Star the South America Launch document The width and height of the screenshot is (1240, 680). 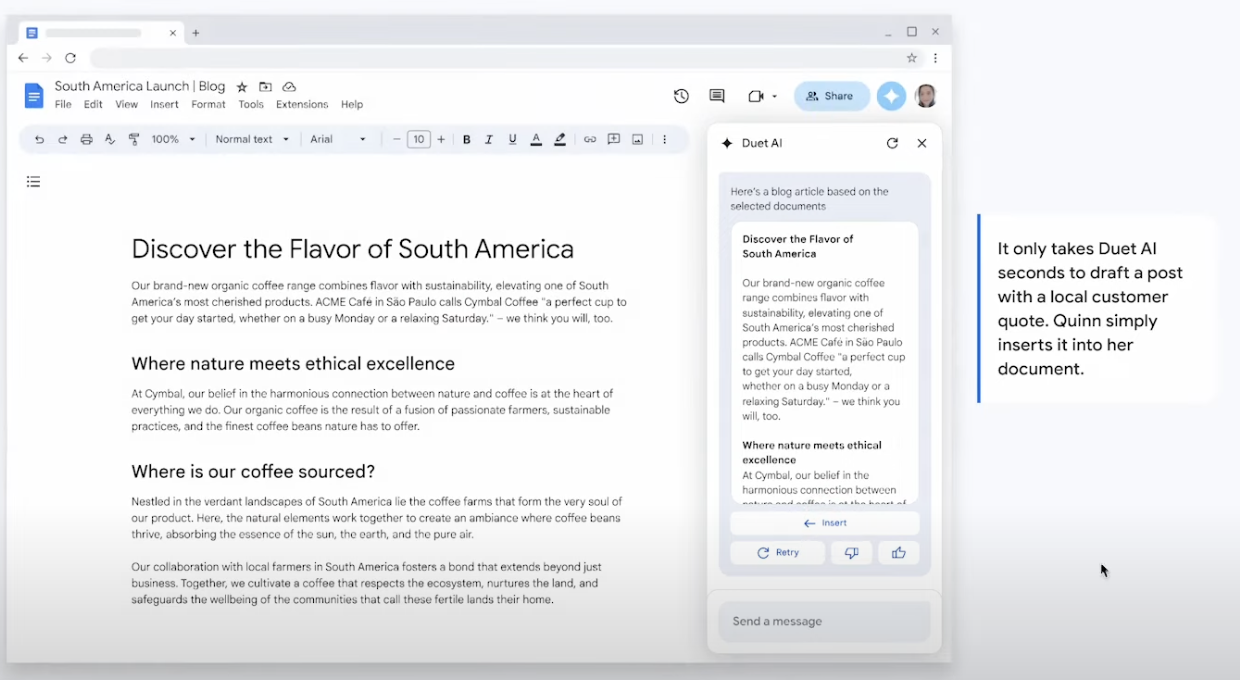pos(242,87)
